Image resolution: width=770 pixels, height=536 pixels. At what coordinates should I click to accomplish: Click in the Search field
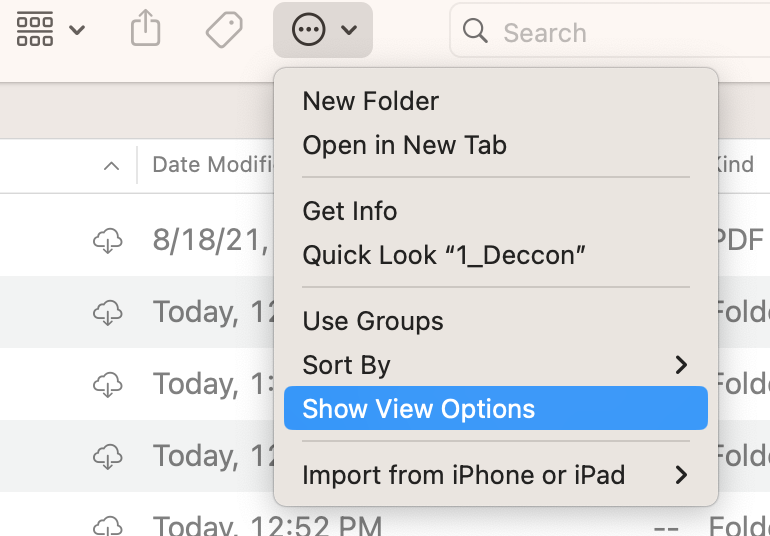click(620, 32)
